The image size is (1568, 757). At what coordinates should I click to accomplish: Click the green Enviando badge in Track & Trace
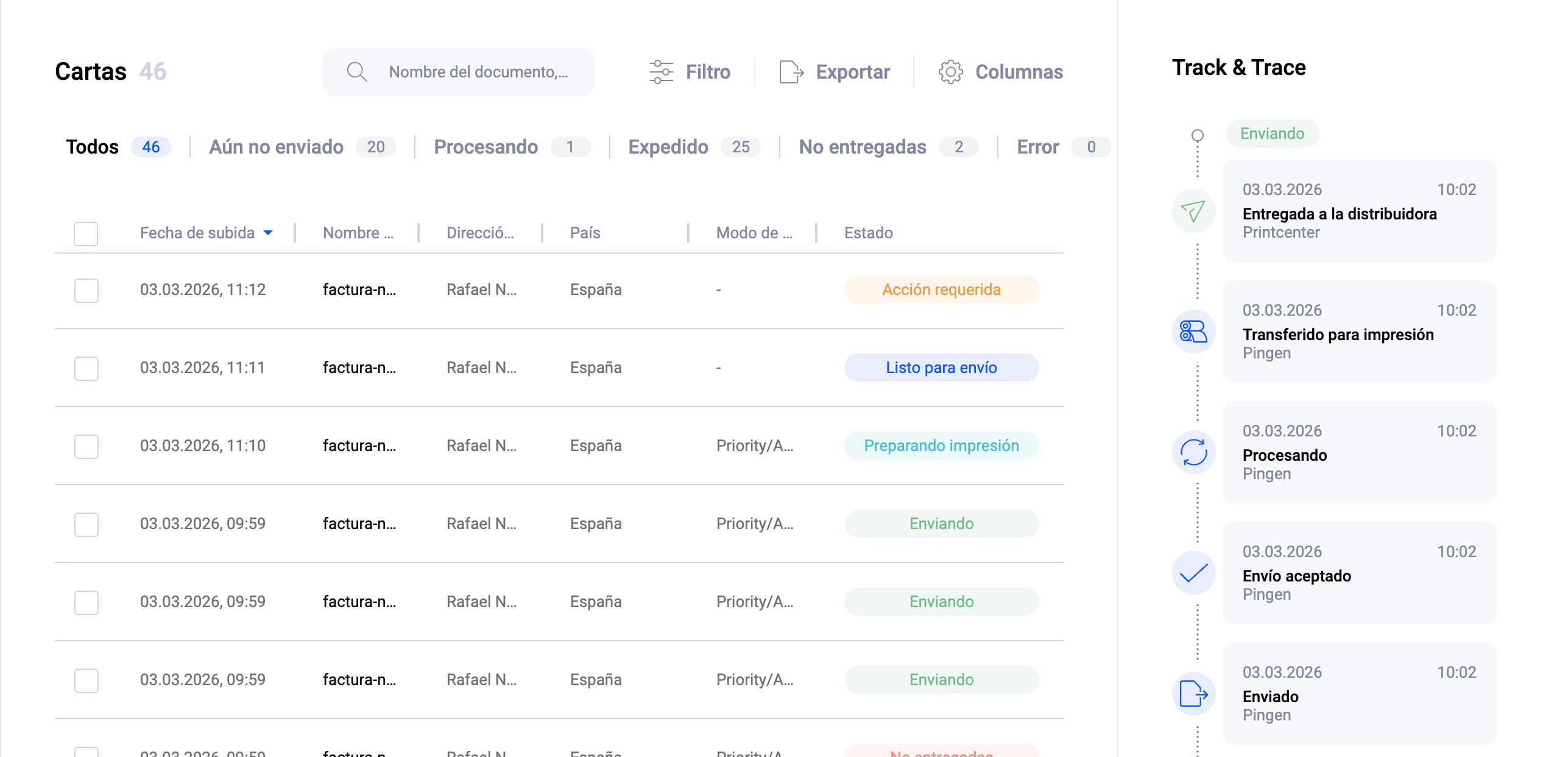tap(1271, 133)
